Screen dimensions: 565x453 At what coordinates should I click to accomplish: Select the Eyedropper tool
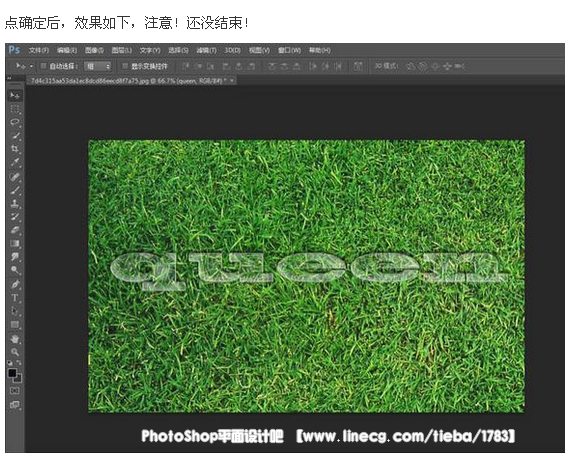point(15,162)
